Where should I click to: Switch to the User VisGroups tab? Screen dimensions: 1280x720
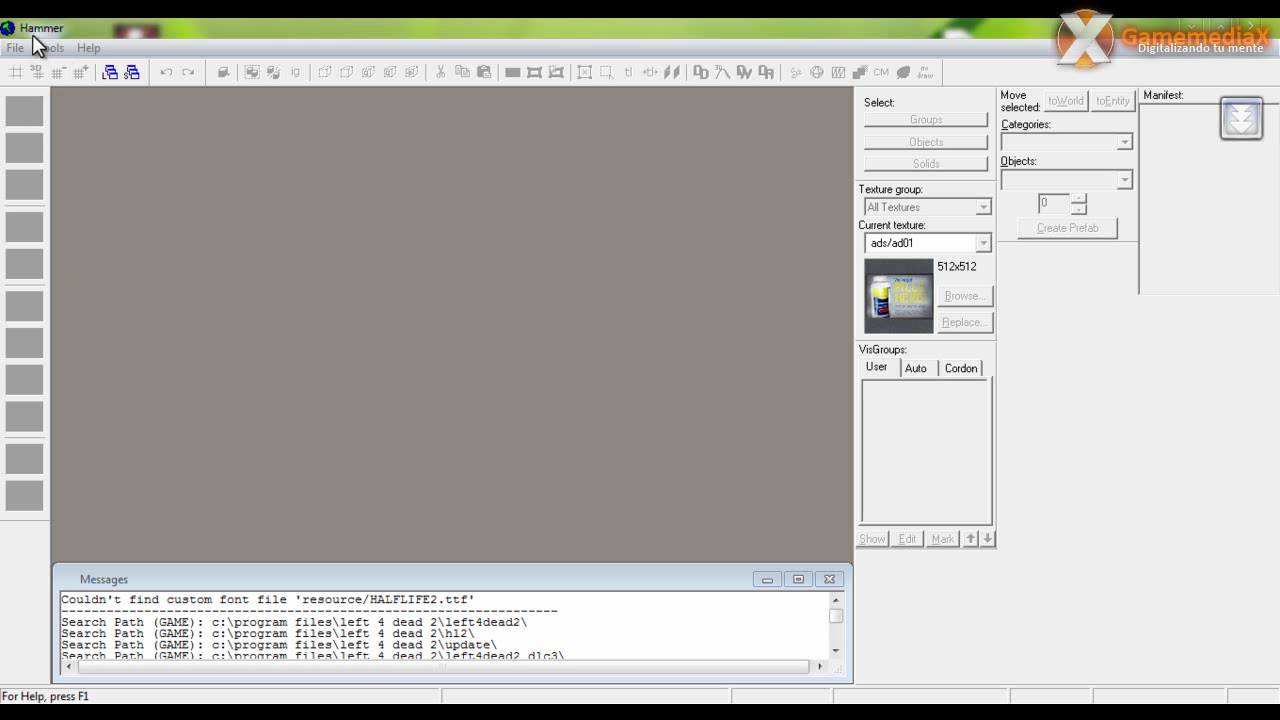click(877, 367)
